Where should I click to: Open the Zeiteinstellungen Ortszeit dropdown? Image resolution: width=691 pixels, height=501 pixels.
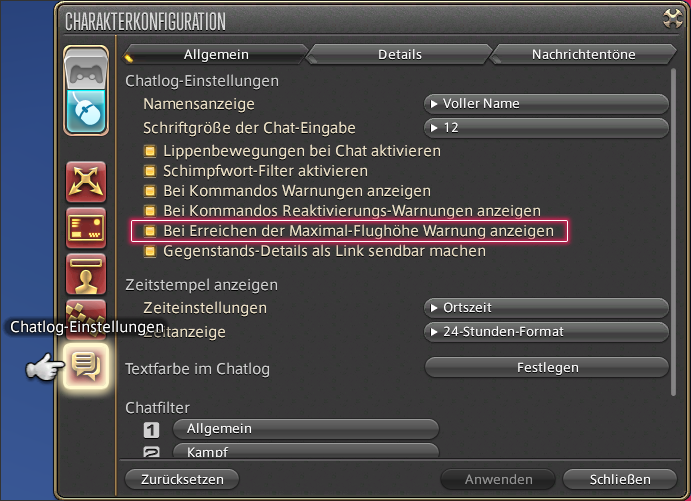pos(546,308)
